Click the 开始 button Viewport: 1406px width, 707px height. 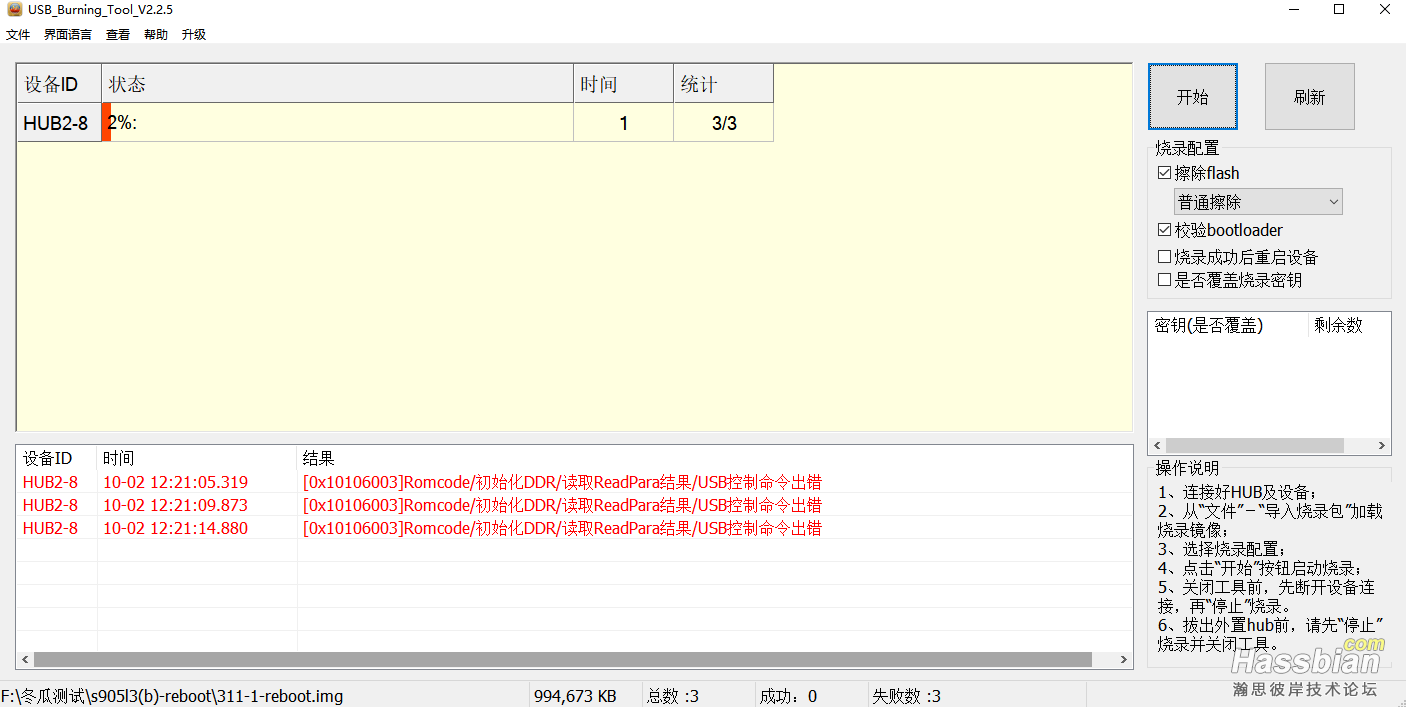coord(1192,97)
